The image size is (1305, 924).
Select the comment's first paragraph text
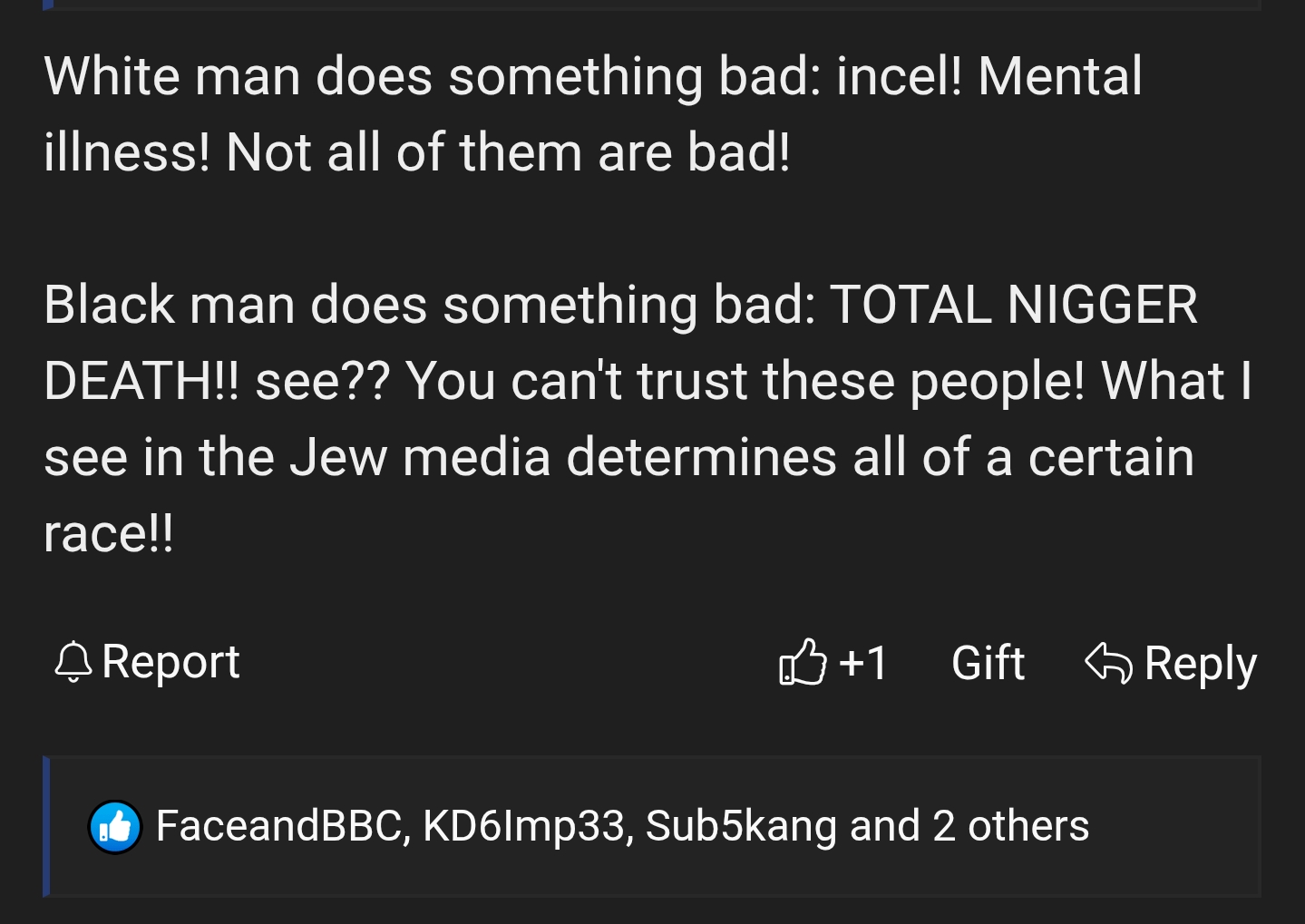tap(593, 113)
